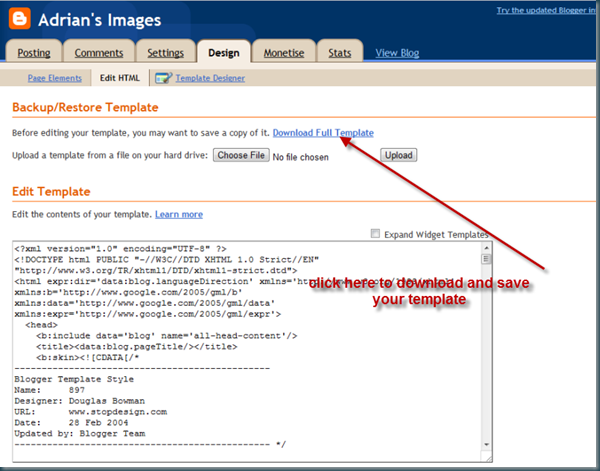Select the Edit HTML sub-tab

[x=120, y=78]
